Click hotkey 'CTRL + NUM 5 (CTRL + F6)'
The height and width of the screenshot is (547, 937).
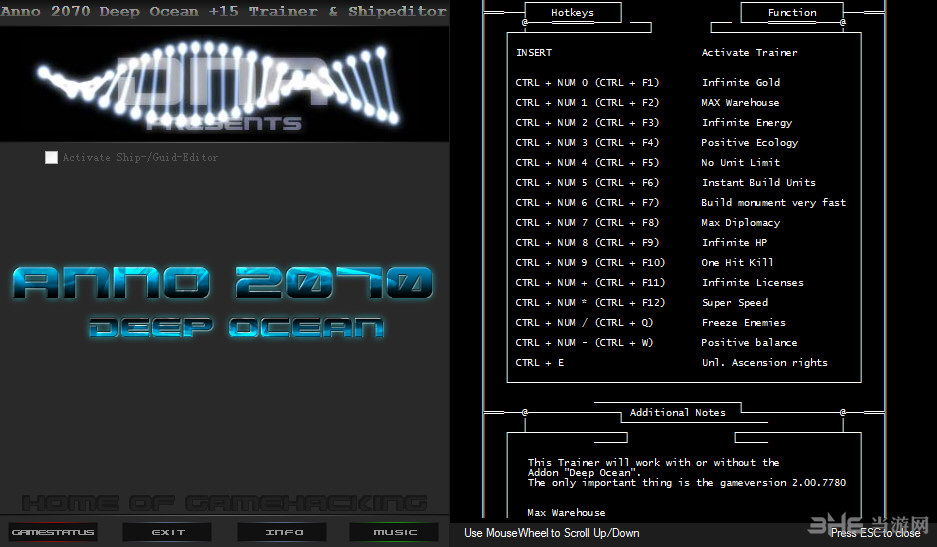(587, 182)
